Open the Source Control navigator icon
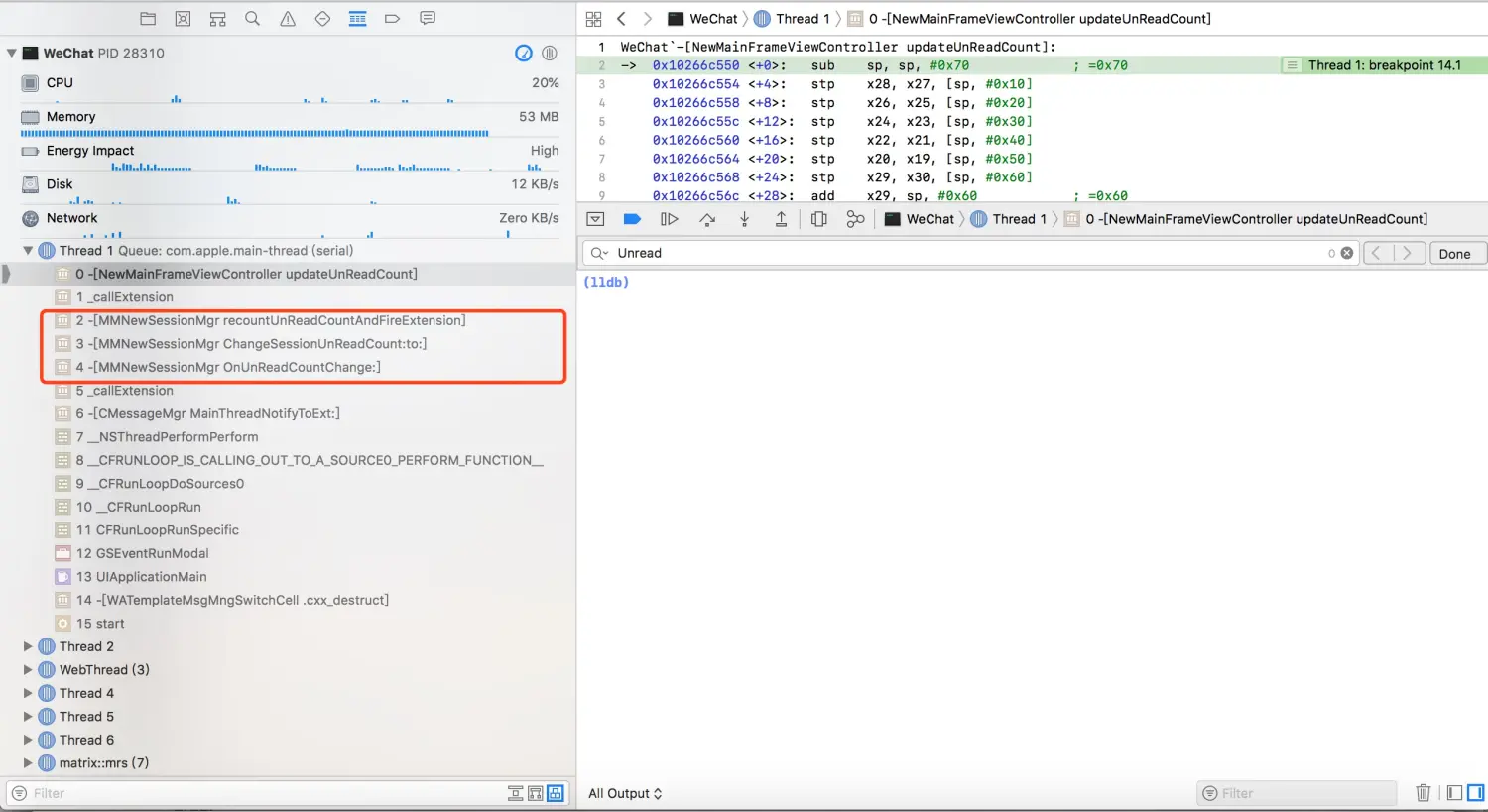The image size is (1488, 812). click(183, 18)
